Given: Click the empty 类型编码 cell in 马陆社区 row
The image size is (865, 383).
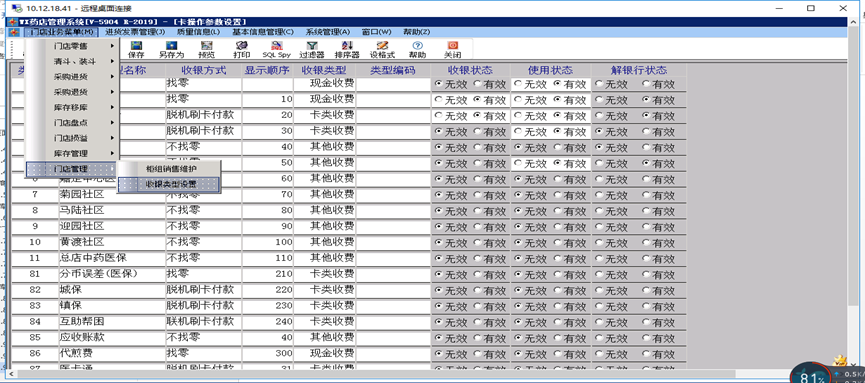Looking at the screenshot, I should pos(392,211).
